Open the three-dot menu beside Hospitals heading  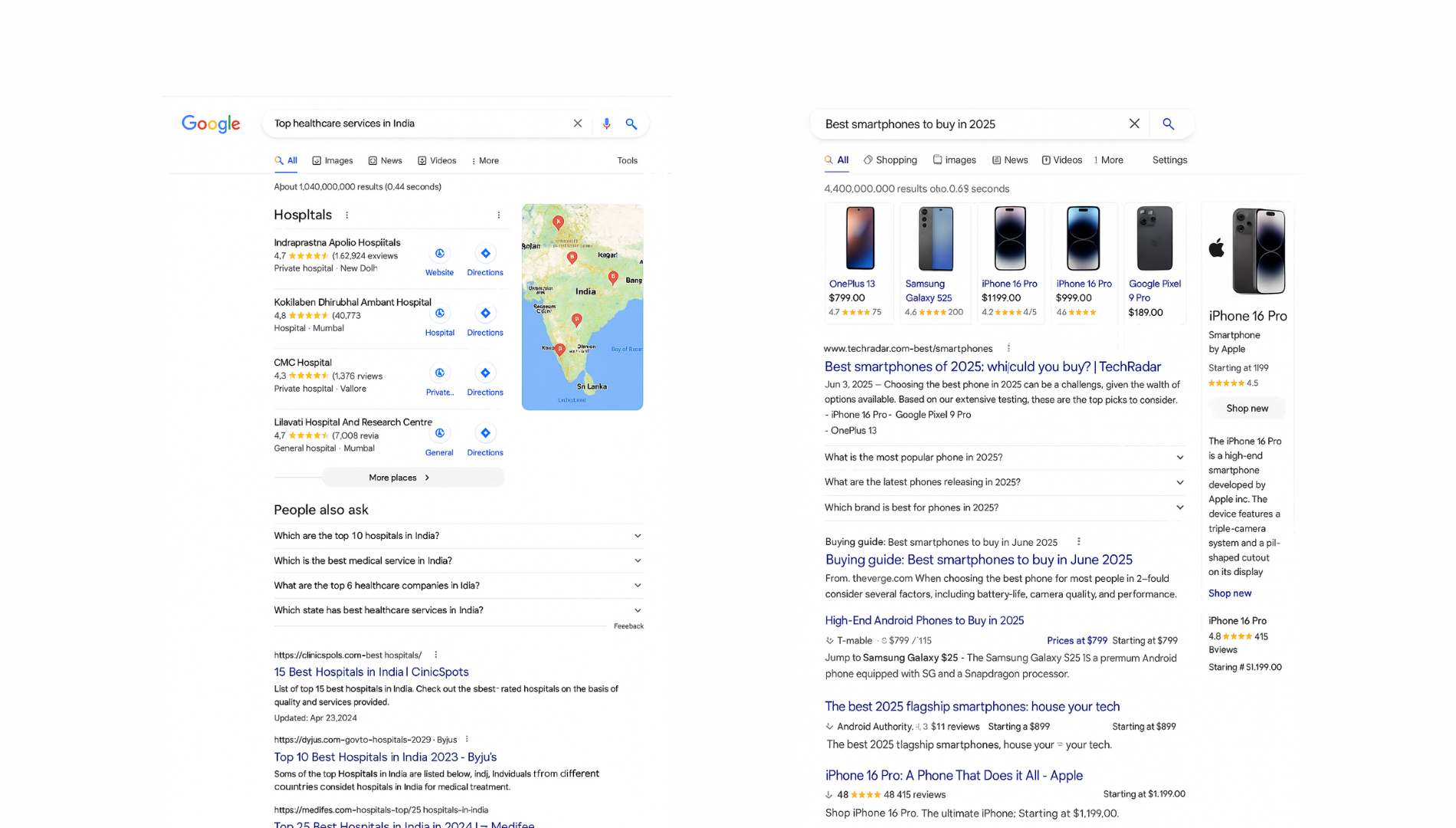point(346,215)
